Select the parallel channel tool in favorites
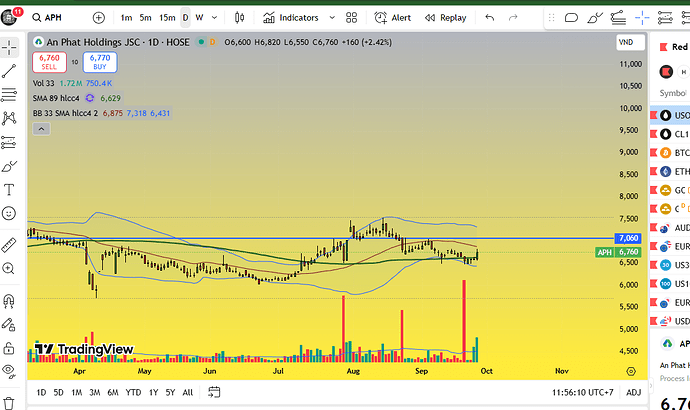The image size is (690, 410). tap(618, 18)
